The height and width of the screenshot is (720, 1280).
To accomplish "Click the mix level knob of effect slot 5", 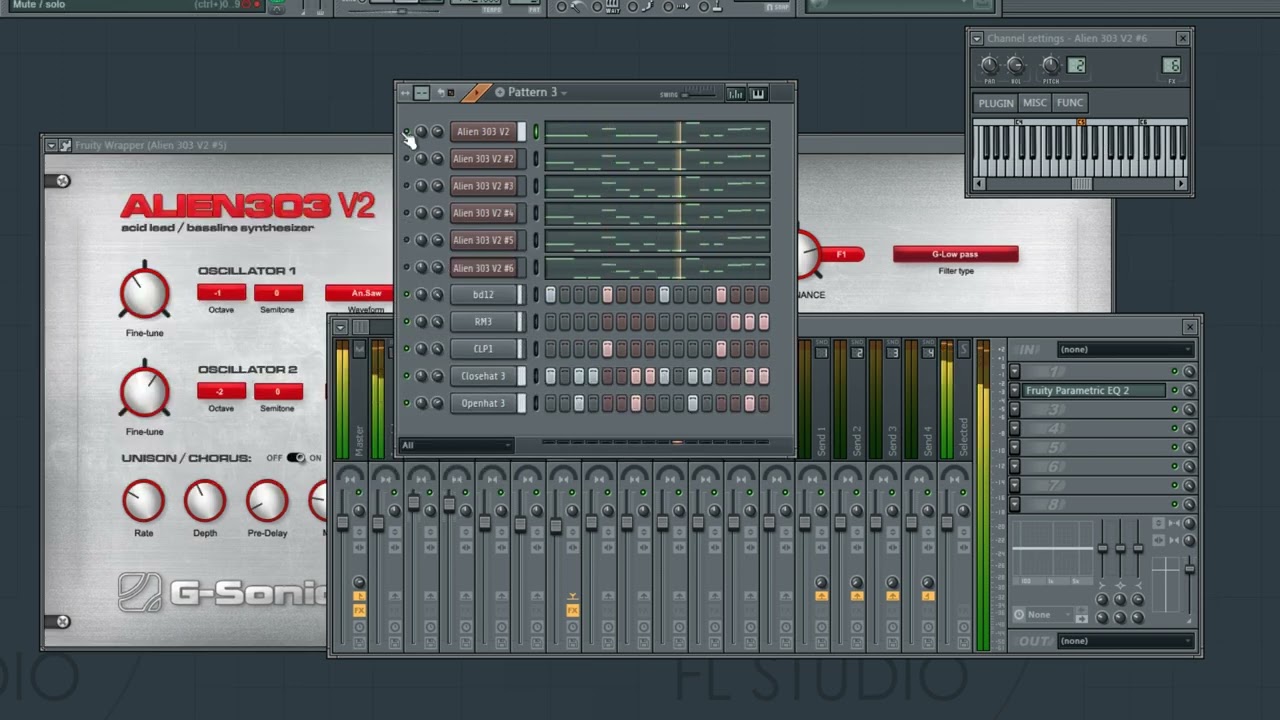I will [1189, 448].
